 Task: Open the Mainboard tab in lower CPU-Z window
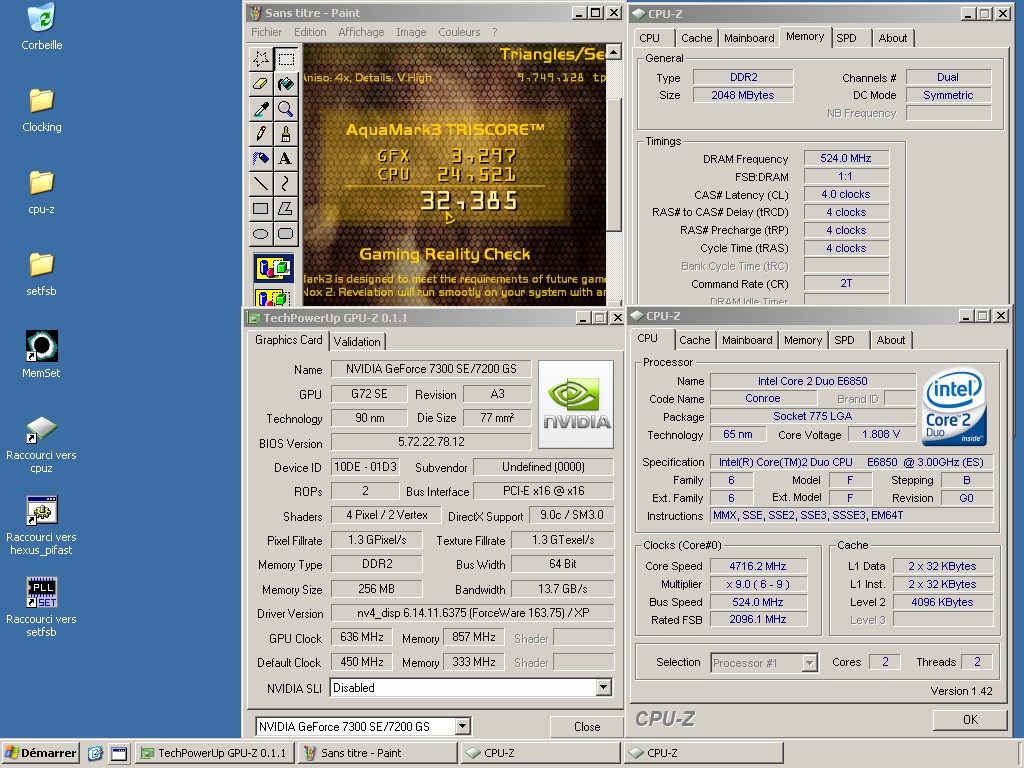pos(747,340)
